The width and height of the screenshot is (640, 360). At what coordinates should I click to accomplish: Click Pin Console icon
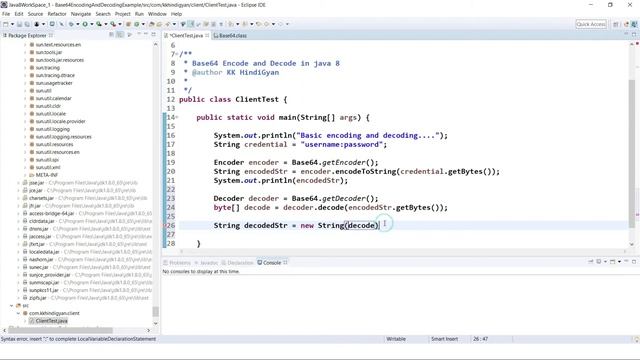[591, 262]
